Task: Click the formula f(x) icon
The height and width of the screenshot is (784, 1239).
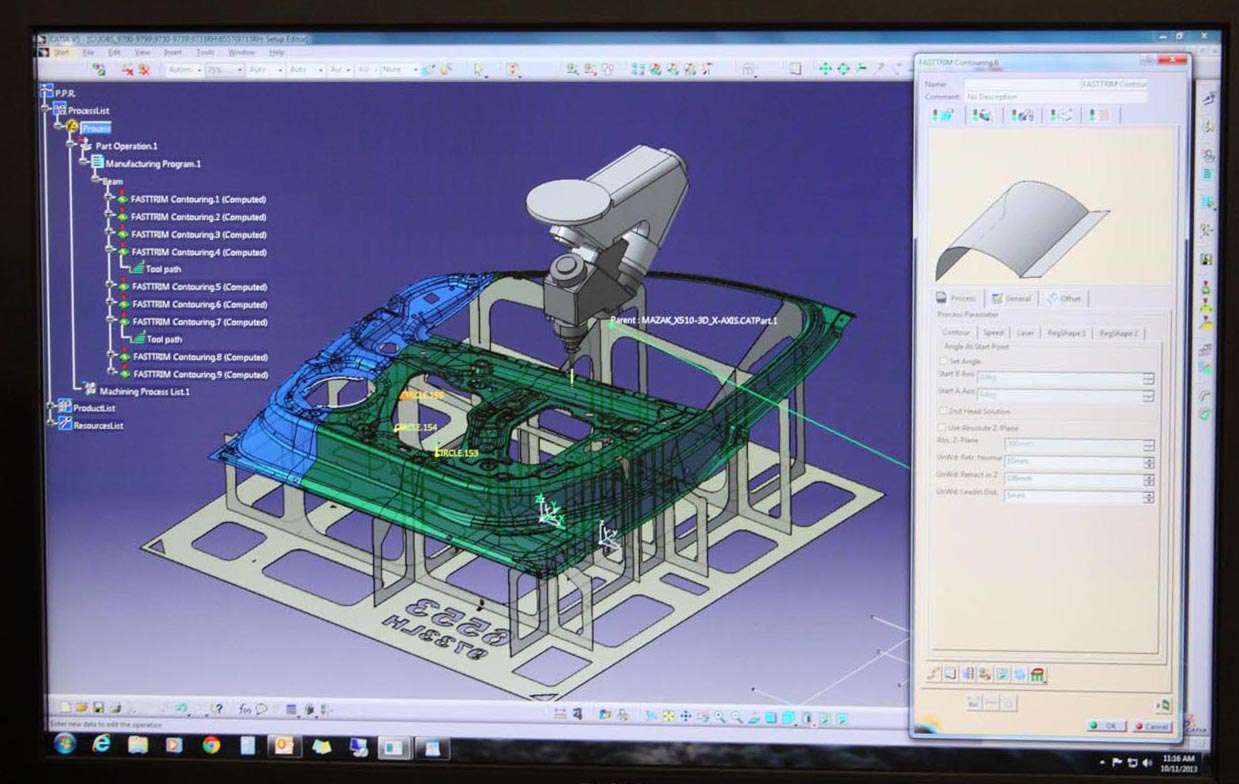Action: [245, 709]
